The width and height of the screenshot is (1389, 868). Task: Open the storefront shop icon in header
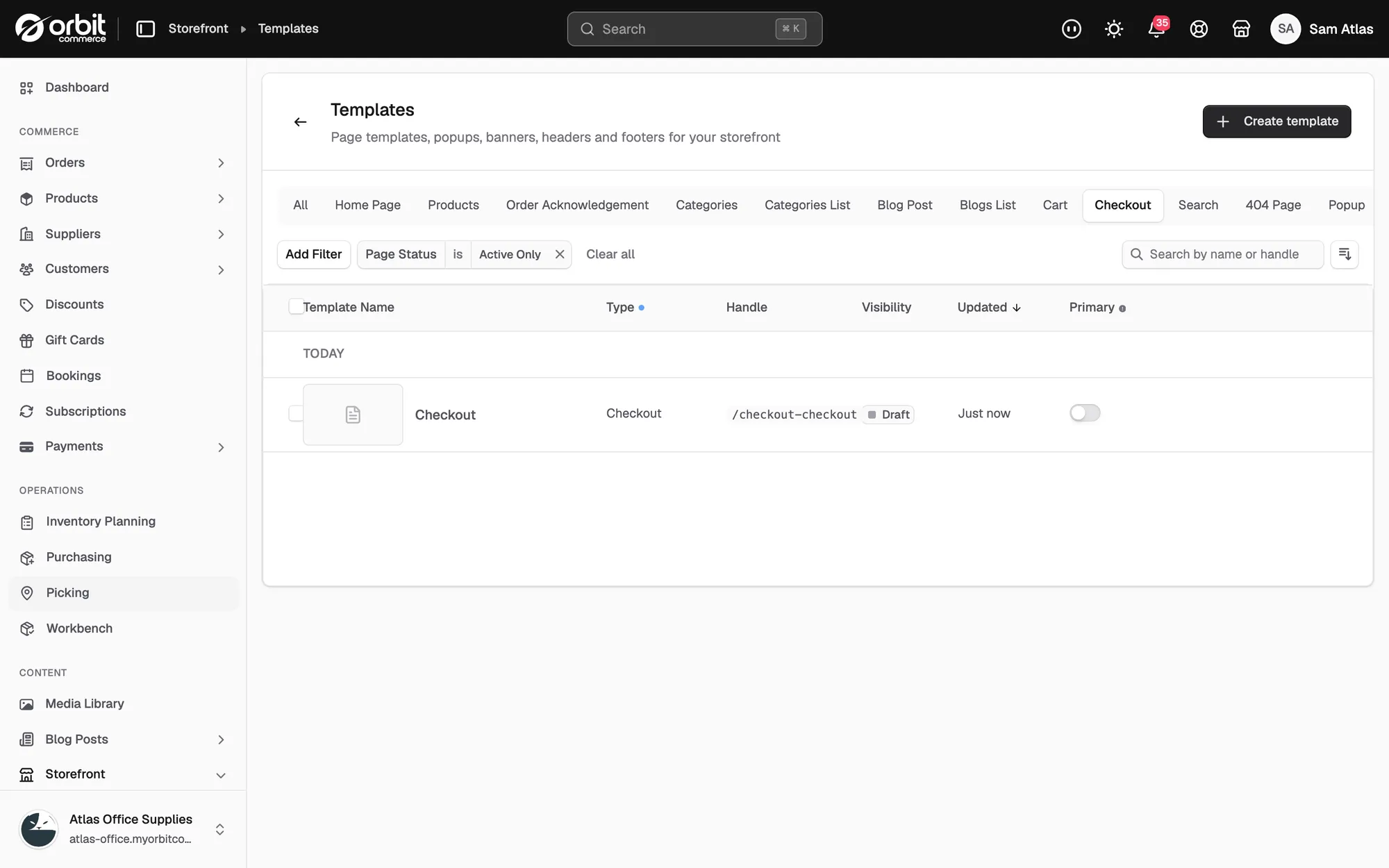[1241, 28]
